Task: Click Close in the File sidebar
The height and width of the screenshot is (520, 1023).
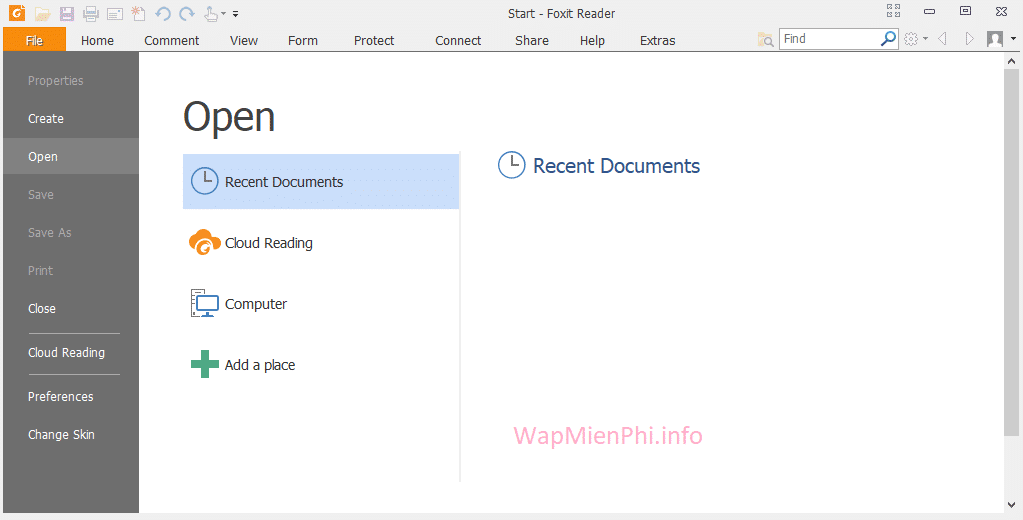Action: [x=70, y=309]
